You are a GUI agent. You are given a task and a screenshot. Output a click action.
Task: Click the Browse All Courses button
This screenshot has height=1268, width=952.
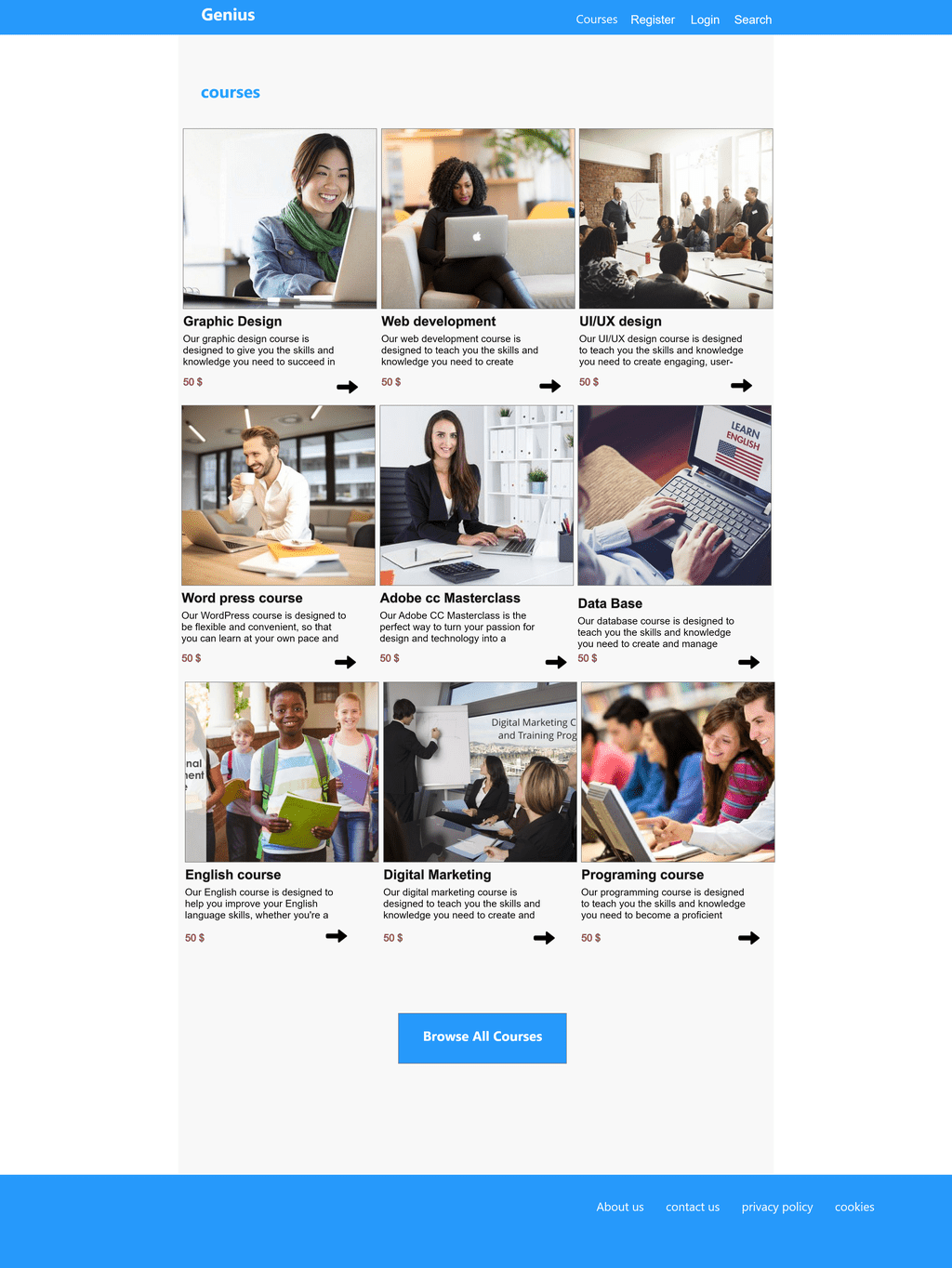483,1037
